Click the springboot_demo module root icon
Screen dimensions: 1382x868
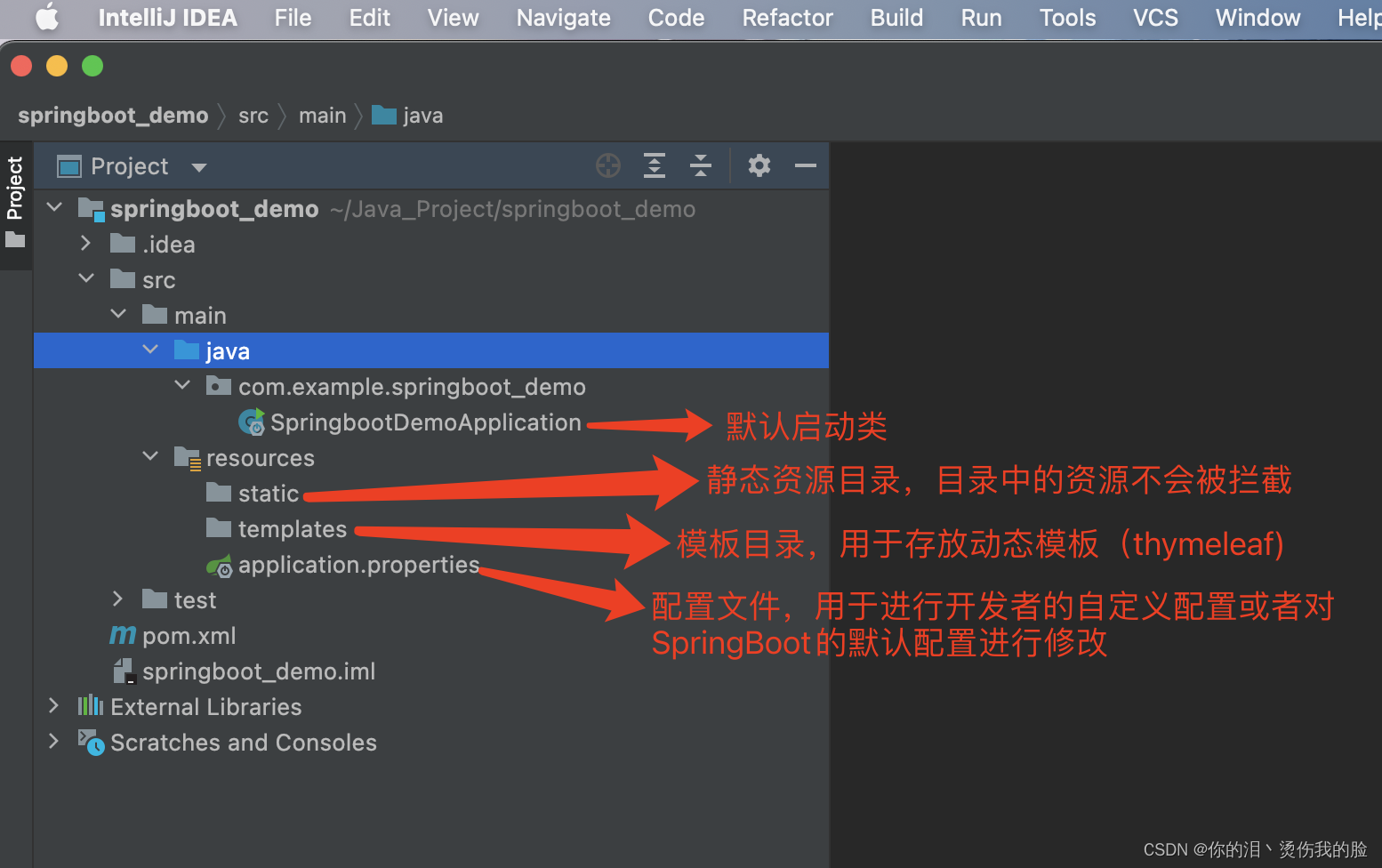click(x=92, y=209)
